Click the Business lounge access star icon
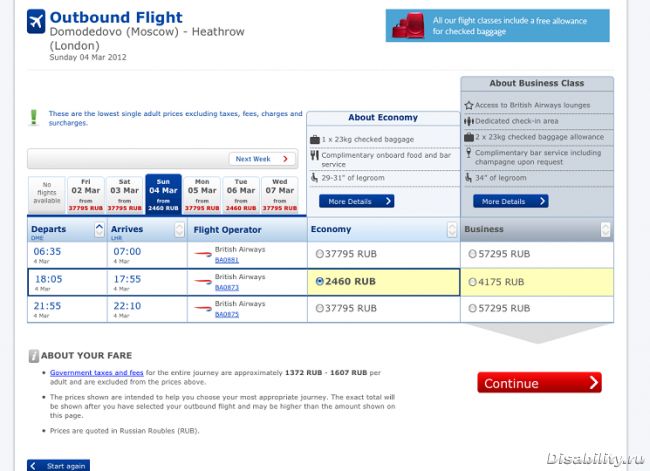The width and height of the screenshot is (650, 471). (469, 105)
